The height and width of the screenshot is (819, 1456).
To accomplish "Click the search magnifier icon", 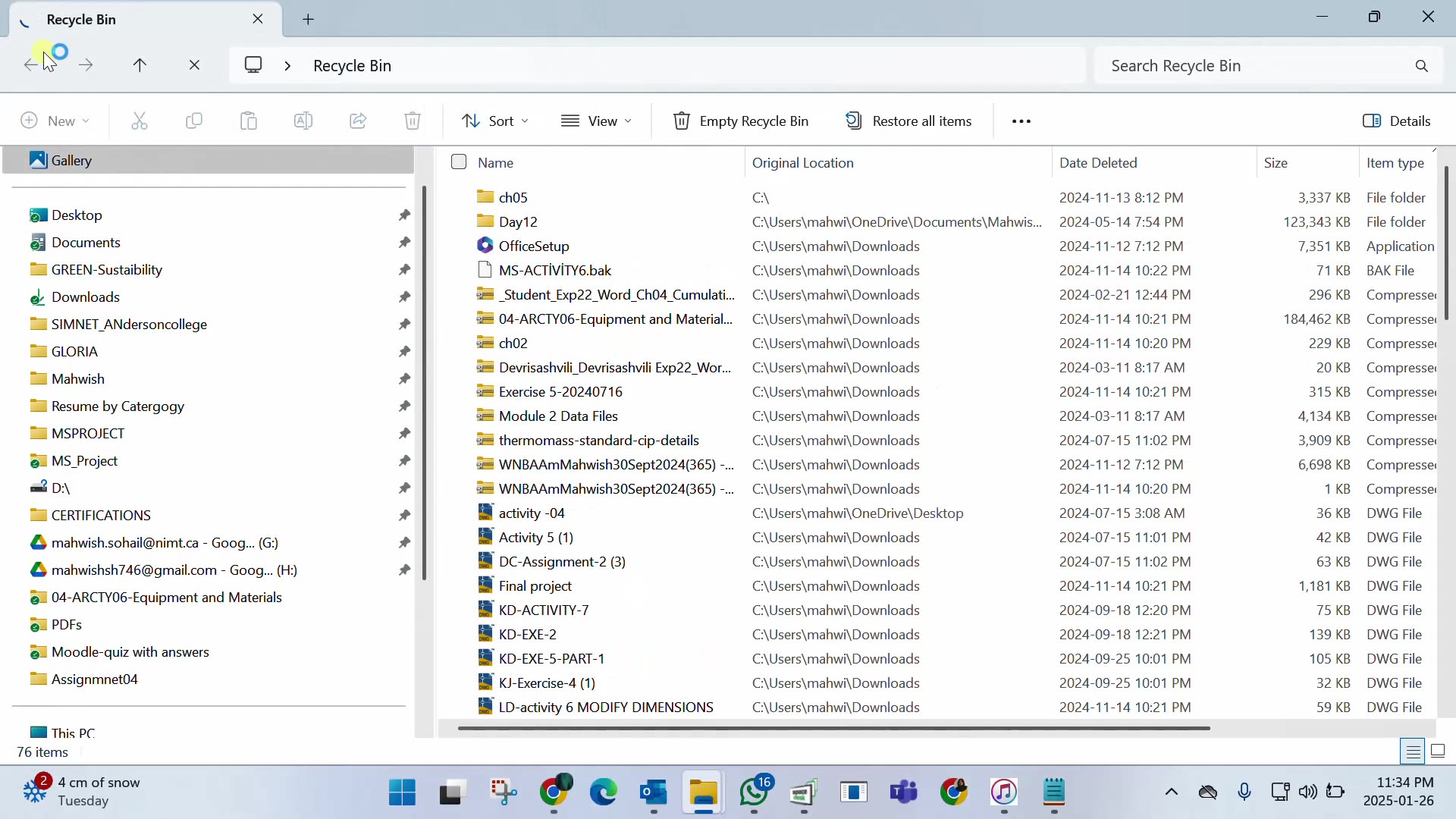I will [x=1421, y=66].
